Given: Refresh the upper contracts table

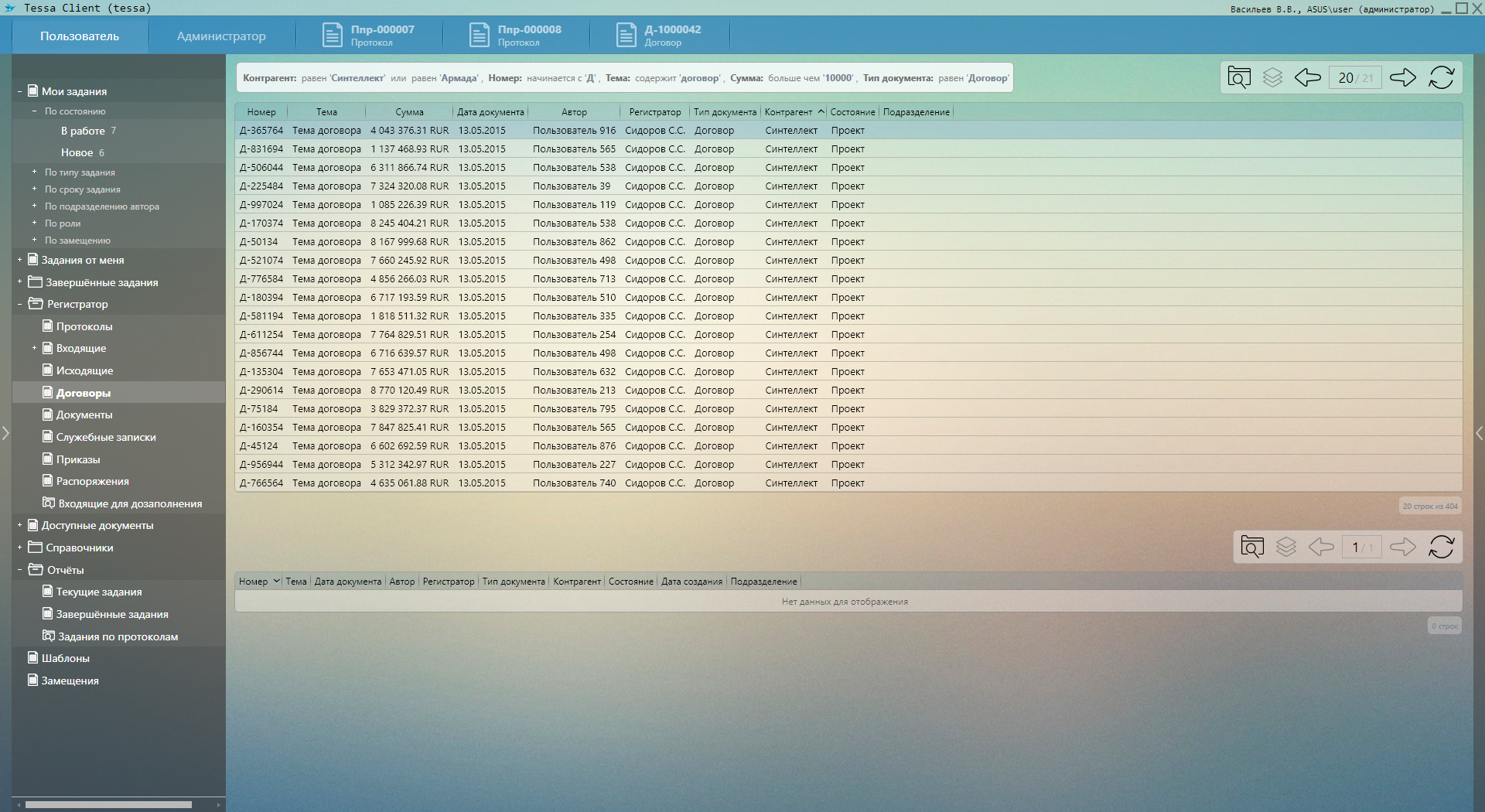Looking at the screenshot, I should point(1442,77).
